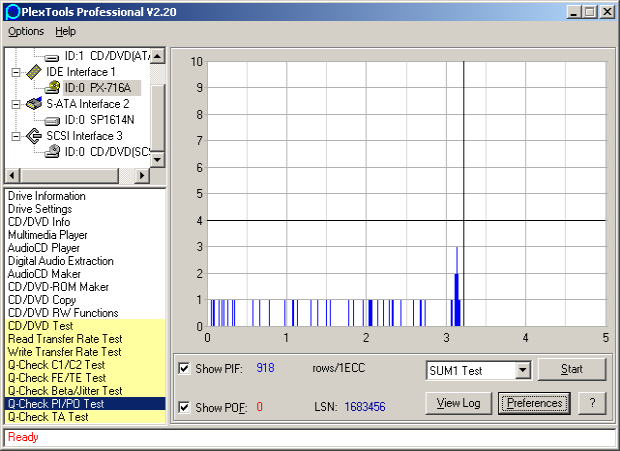Open the Help menu
Image resolution: width=620 pixels, height=451 pixels.
65,31
